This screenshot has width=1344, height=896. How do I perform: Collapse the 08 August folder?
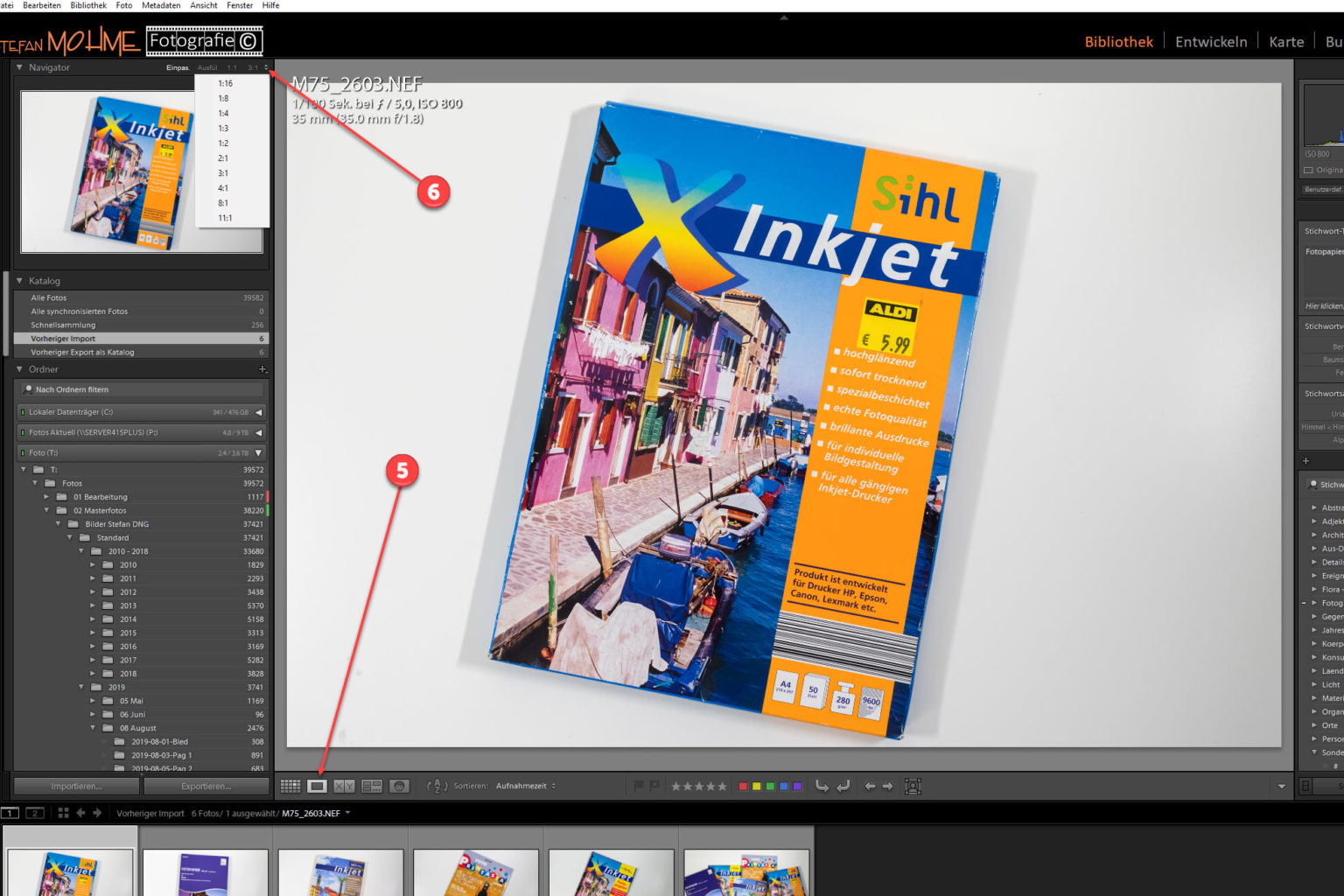(x=93, y=728)
